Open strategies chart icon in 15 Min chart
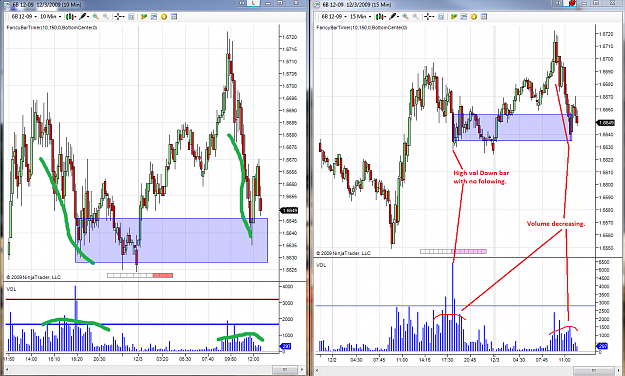This screenshot has height=376, width=625. click(464, 17)
